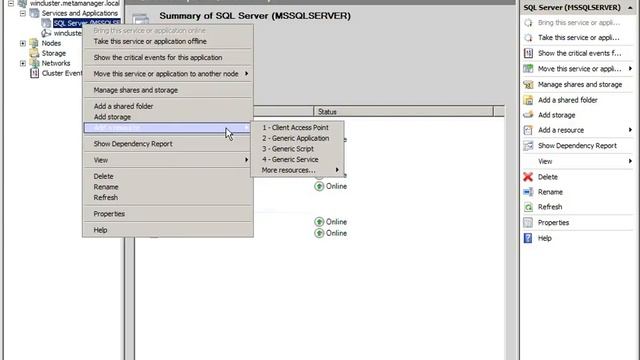Select 2 - Generic Application resource

point(297,138)
